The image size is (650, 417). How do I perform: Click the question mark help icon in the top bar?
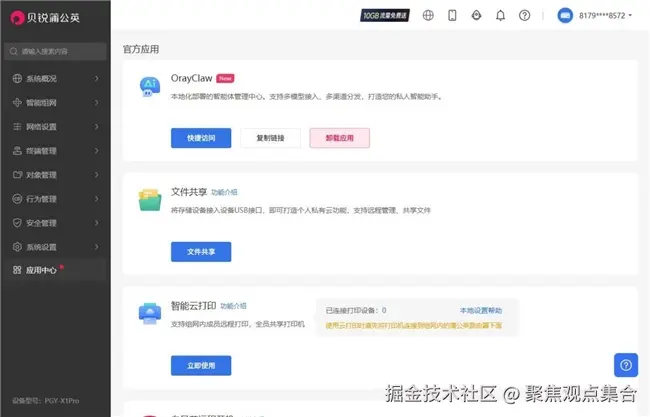coord(524,16)
